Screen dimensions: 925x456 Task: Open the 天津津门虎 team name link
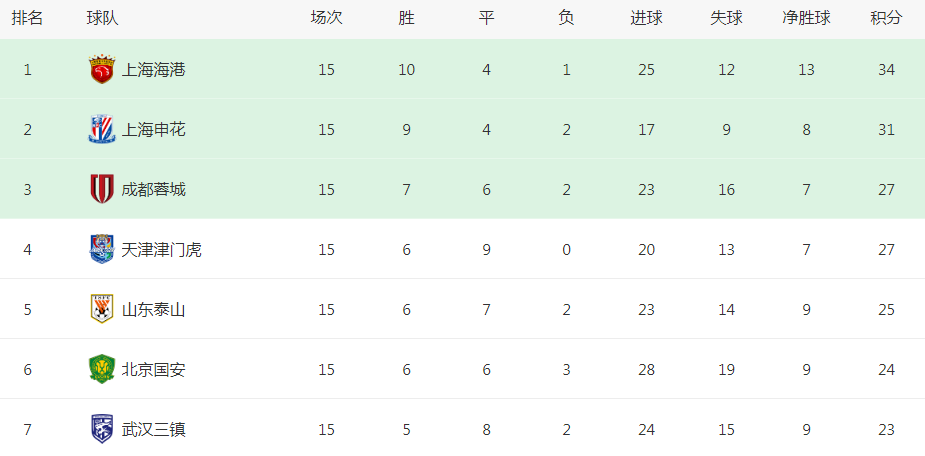click(161, 250)
